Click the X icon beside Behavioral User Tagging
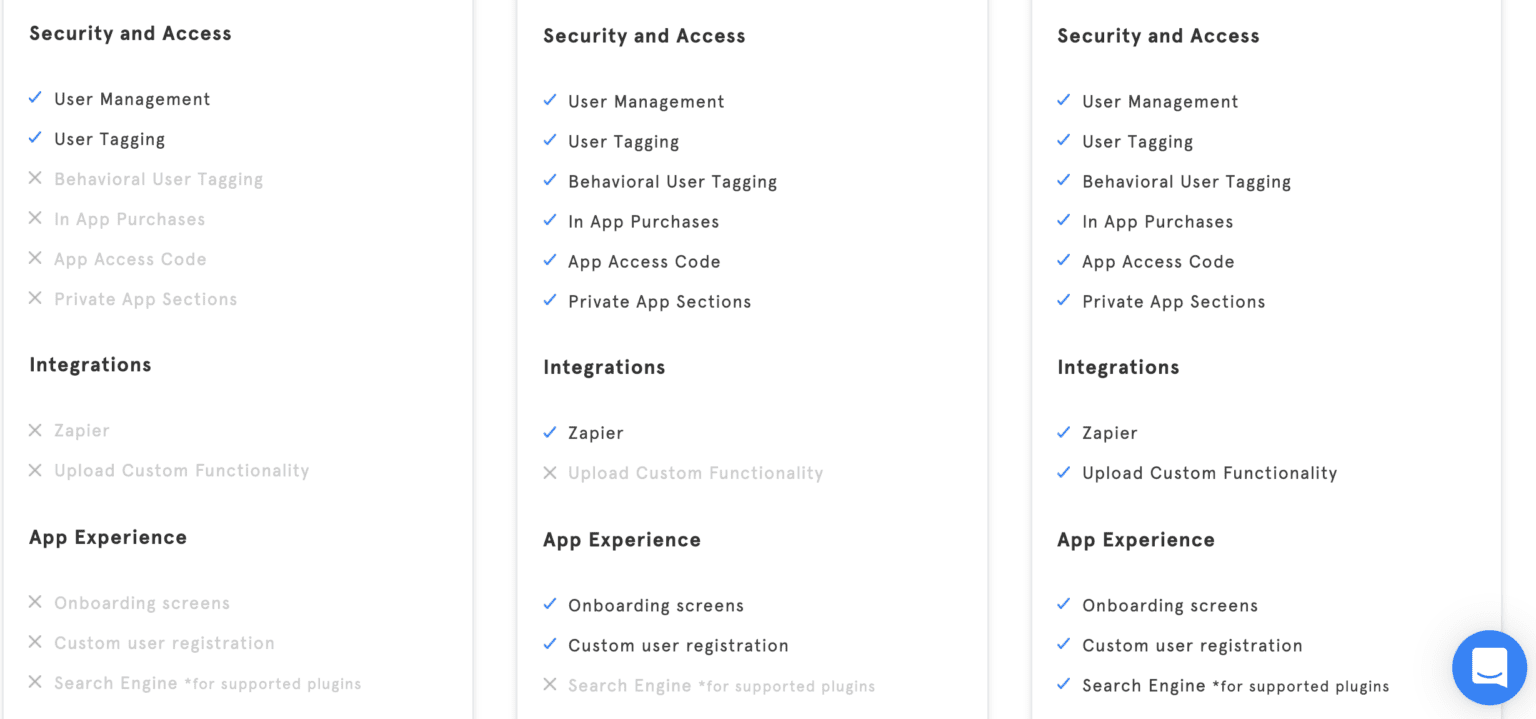Image resolution: width=1536 pixels, height=719 pixels. pyautogui.click(x=35, y=178)
